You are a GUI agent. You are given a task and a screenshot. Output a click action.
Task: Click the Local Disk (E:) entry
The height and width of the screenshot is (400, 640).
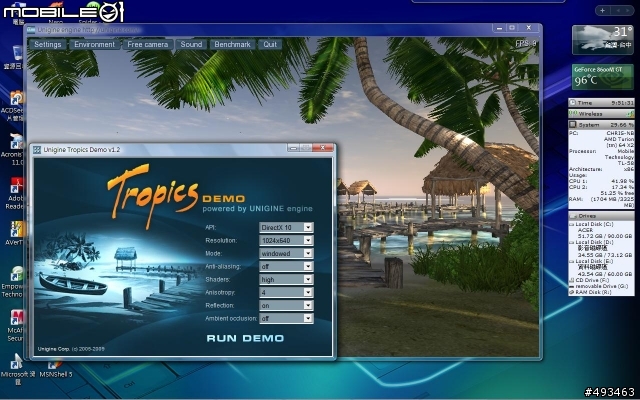[x=591, y=261]
